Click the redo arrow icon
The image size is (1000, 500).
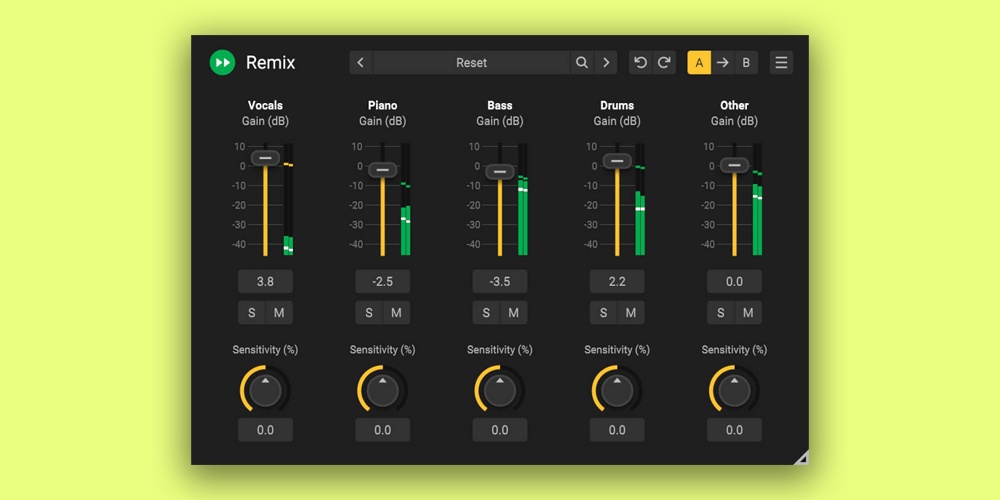[x=664, y=63]
